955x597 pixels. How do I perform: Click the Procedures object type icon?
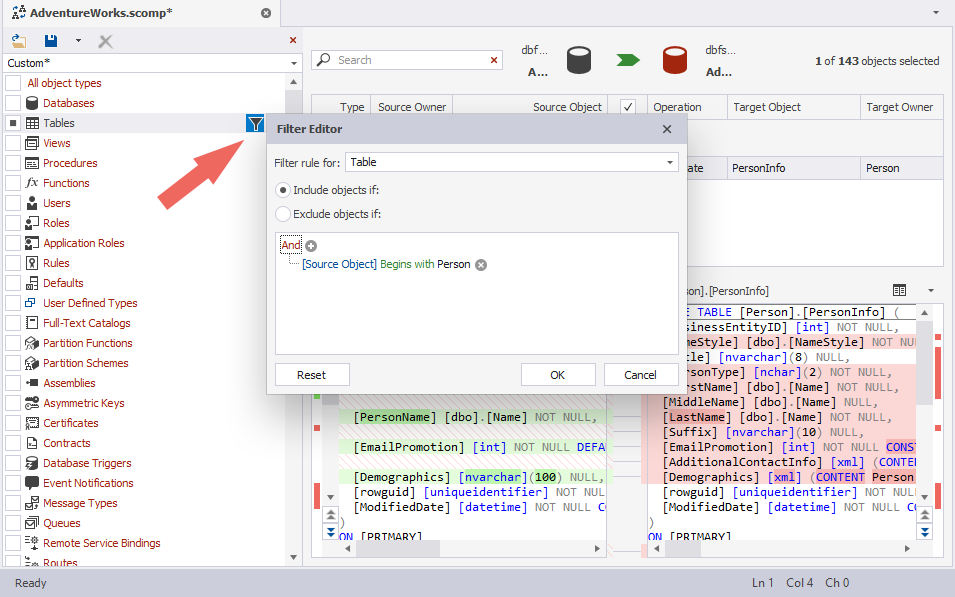(x=32, y=163)
